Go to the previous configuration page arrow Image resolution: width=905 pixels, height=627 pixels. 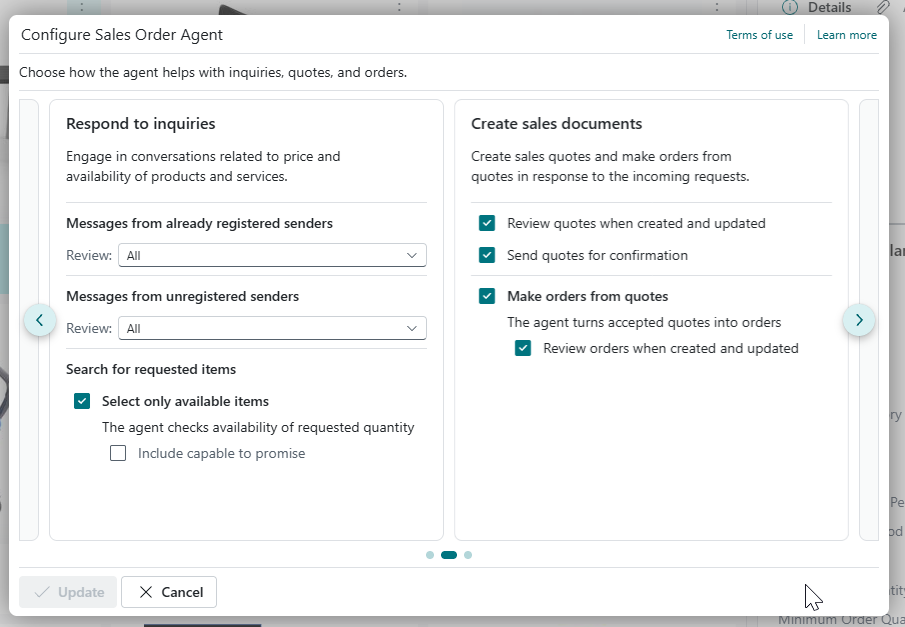tap(39, 320)
